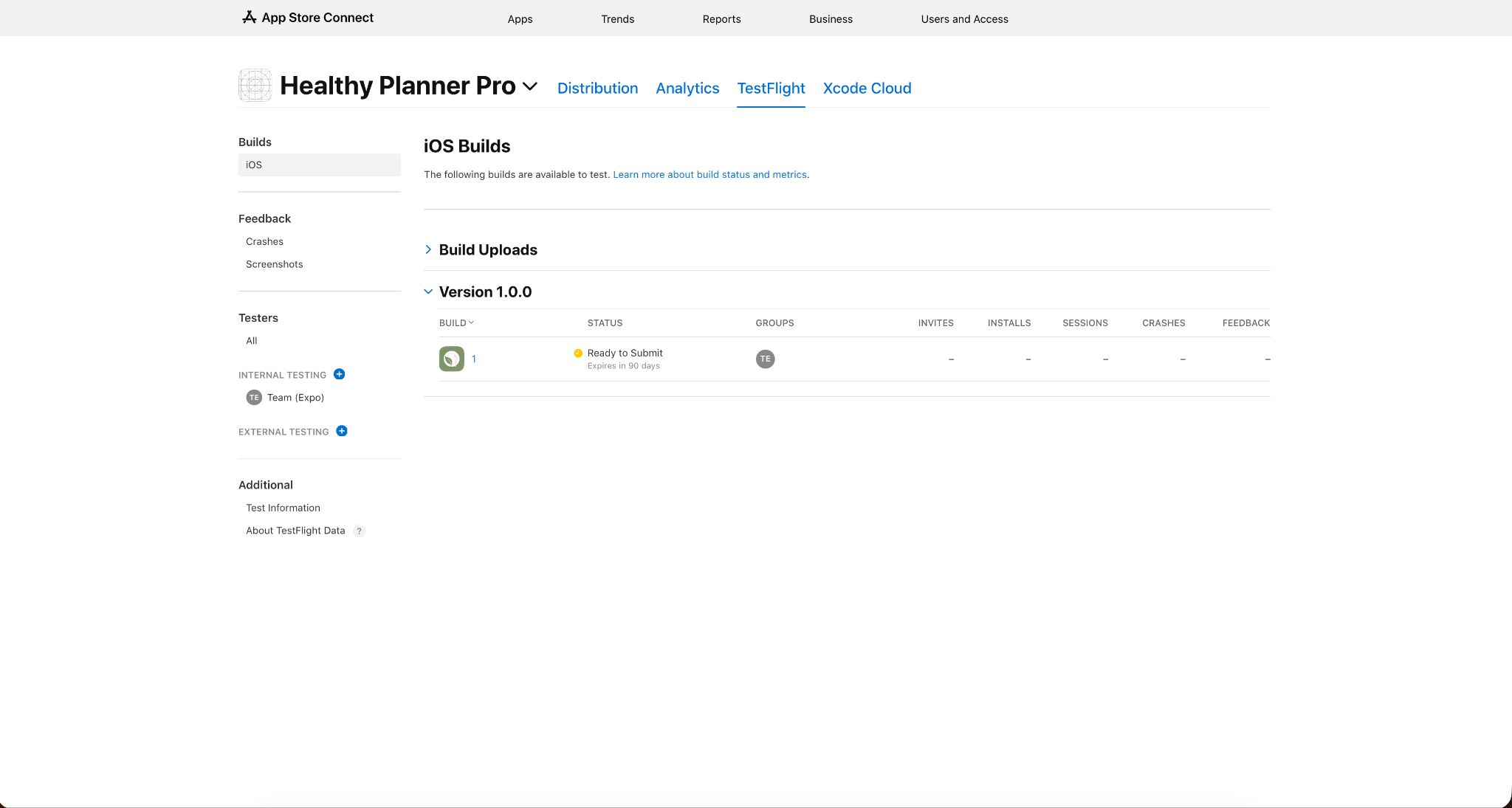This screenshot has height=808, width=1512.
Task: Open Reports in top navigation
Action: coord(721,19)
